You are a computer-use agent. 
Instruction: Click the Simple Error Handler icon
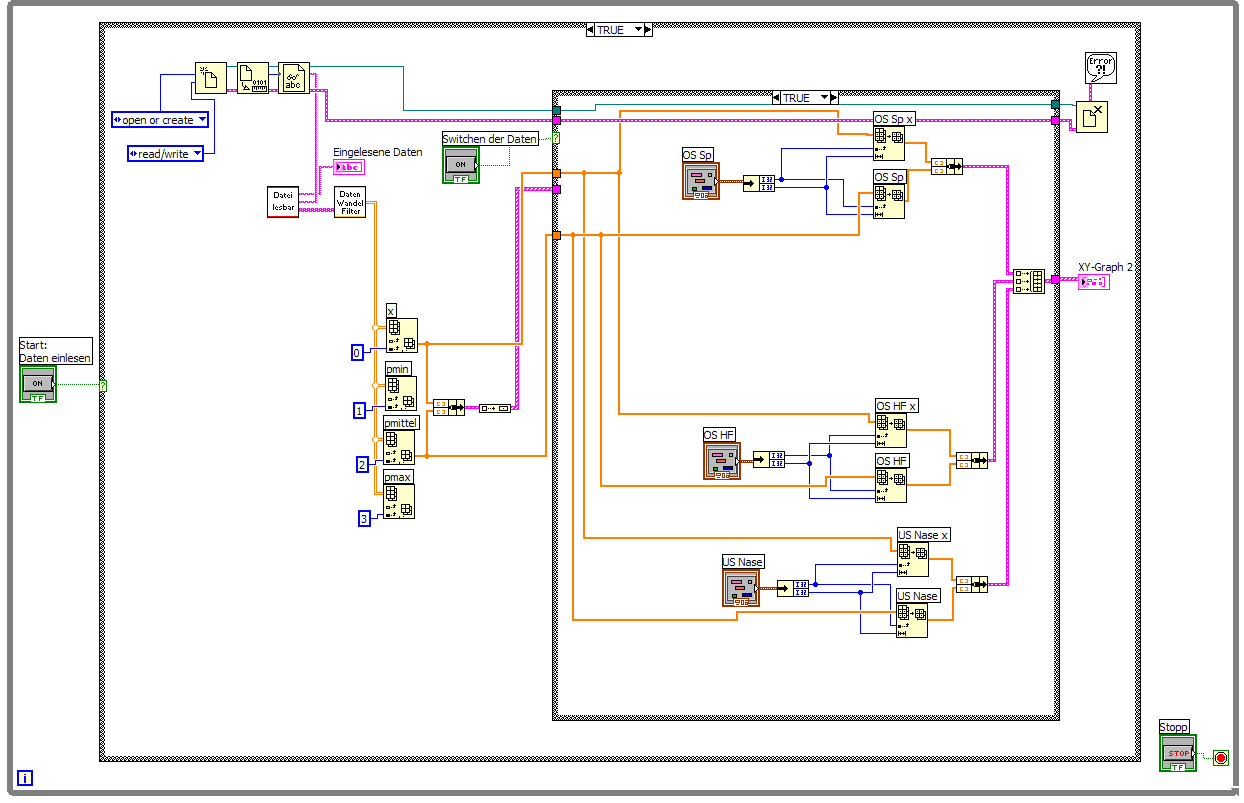[1101, 69]
